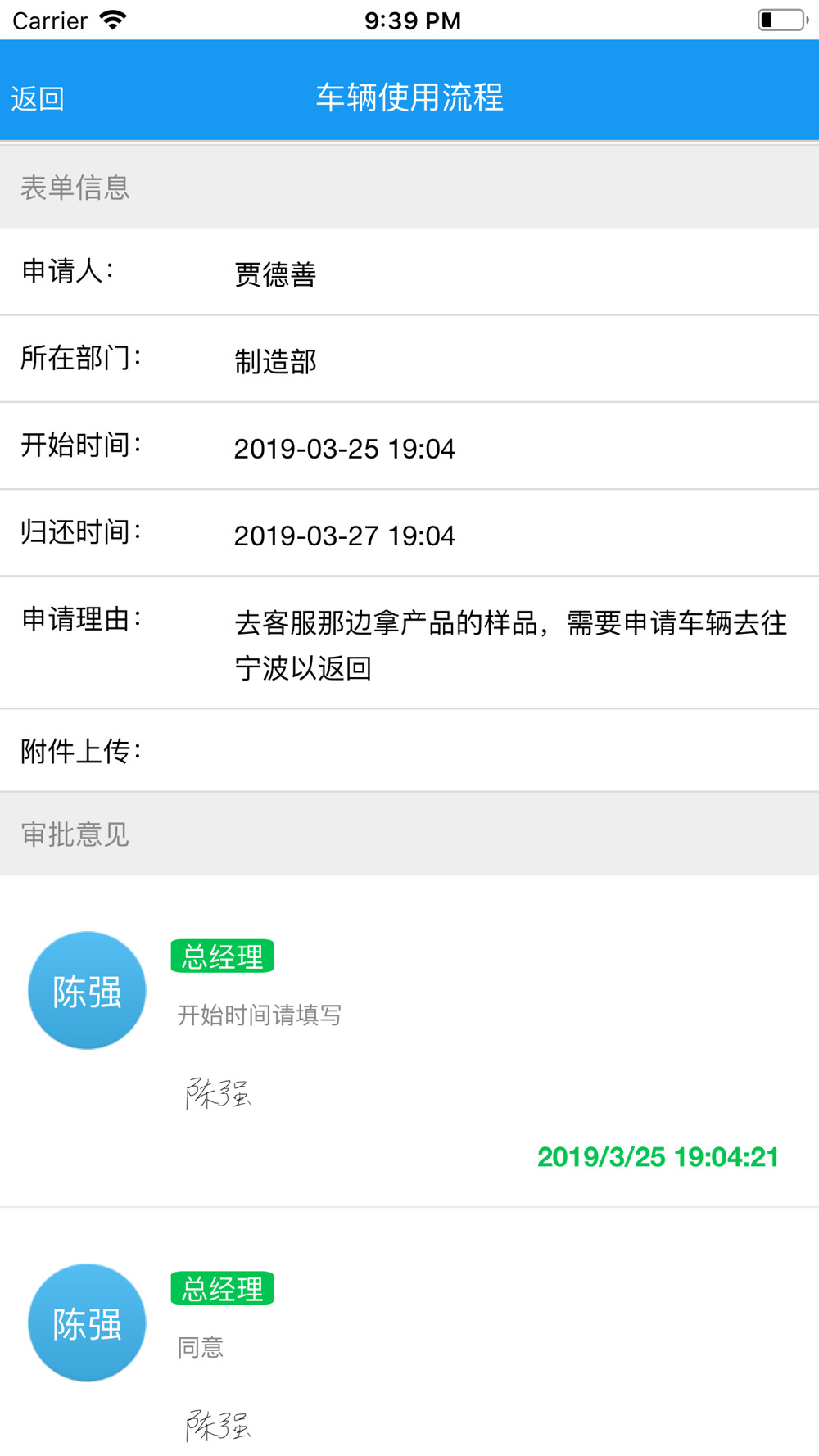
Task: Tap the battery indicator icon
Action: click(782, 20)
